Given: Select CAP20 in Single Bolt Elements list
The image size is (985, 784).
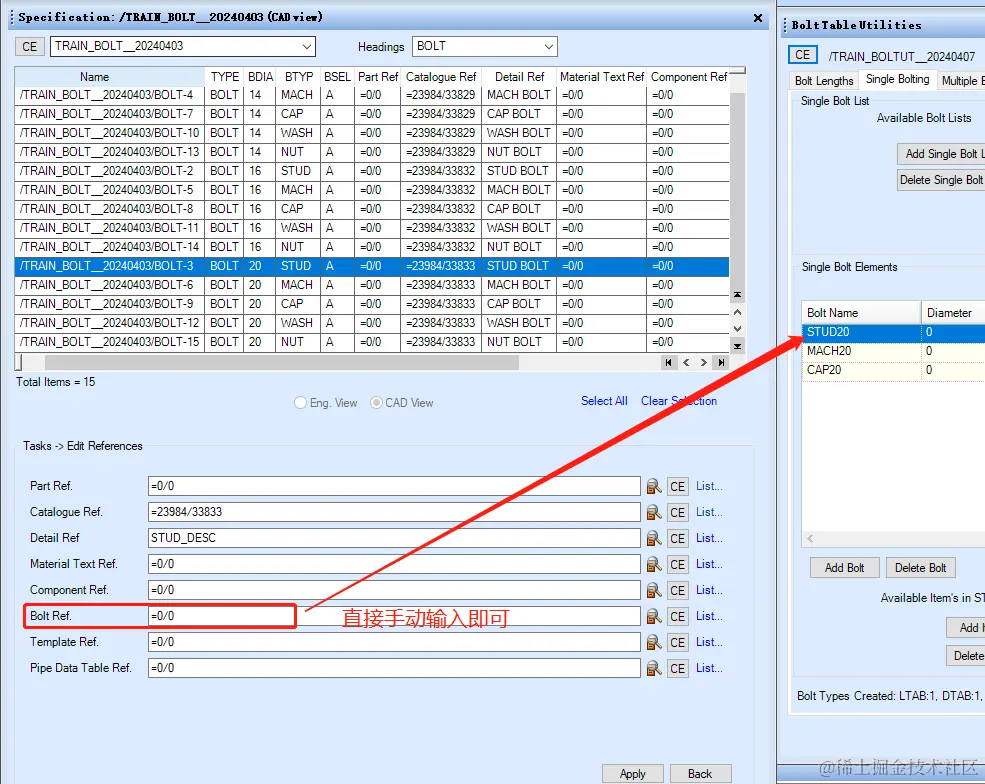Looking at the screenshot, I should click(893, 370).
